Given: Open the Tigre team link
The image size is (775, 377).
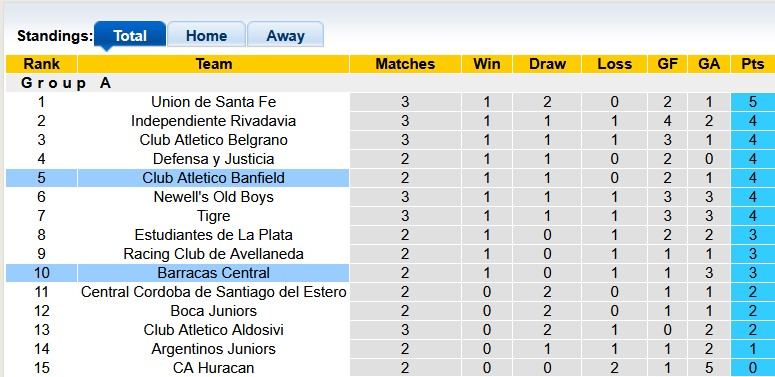Looking at the screenshot, I should 214,216.
